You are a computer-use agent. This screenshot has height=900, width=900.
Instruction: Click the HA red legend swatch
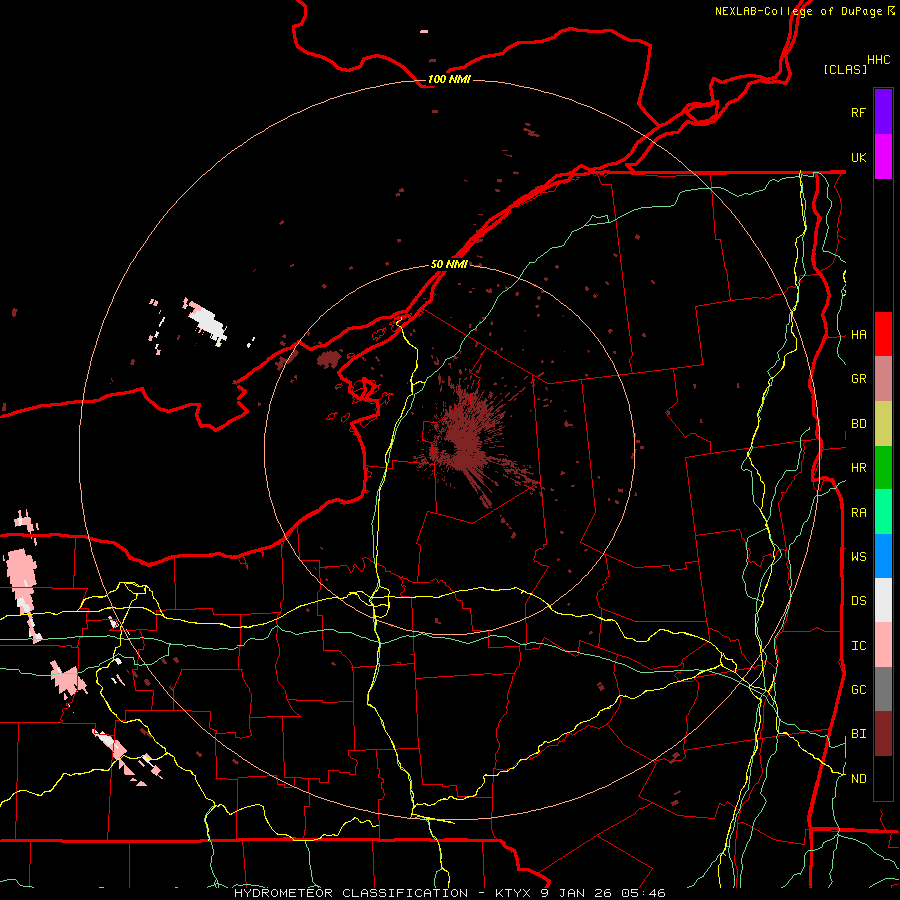click(883, 334)
